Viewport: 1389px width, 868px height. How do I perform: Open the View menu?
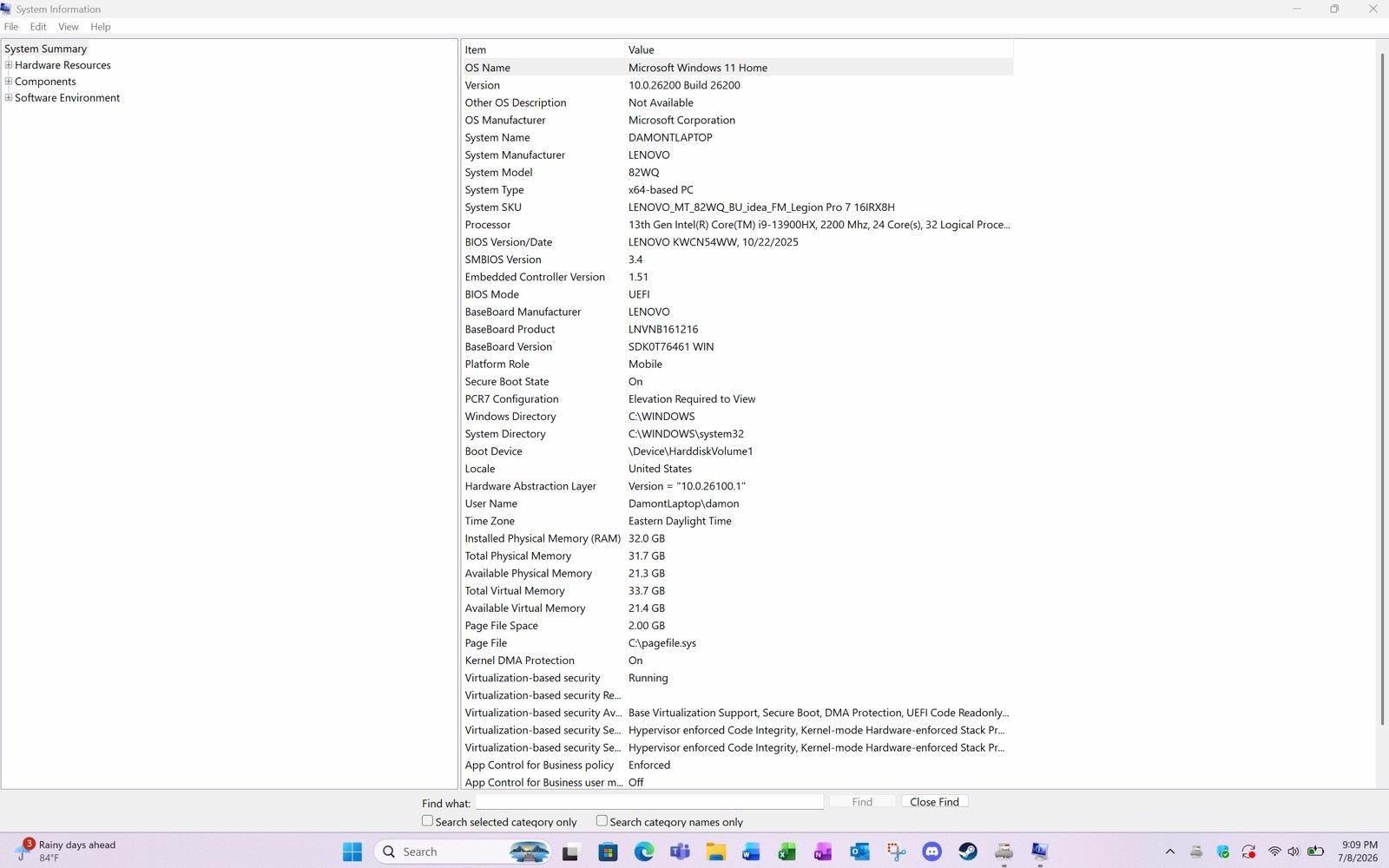tap(69, 27)
